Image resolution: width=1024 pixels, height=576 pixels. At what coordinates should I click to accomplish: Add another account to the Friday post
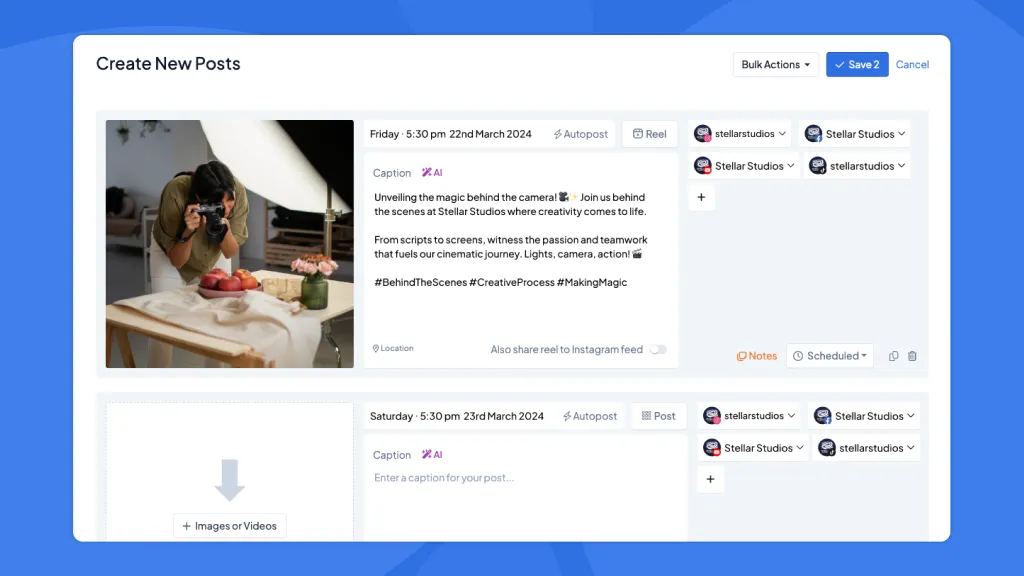pyautogui.click(x=701, y=197)
